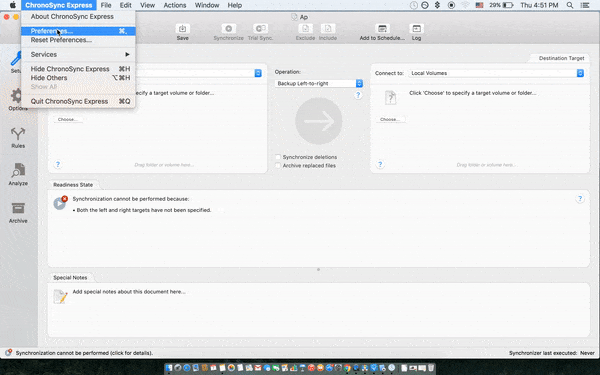Open the Window menu

pyautogui.click(x=207, y=5)
